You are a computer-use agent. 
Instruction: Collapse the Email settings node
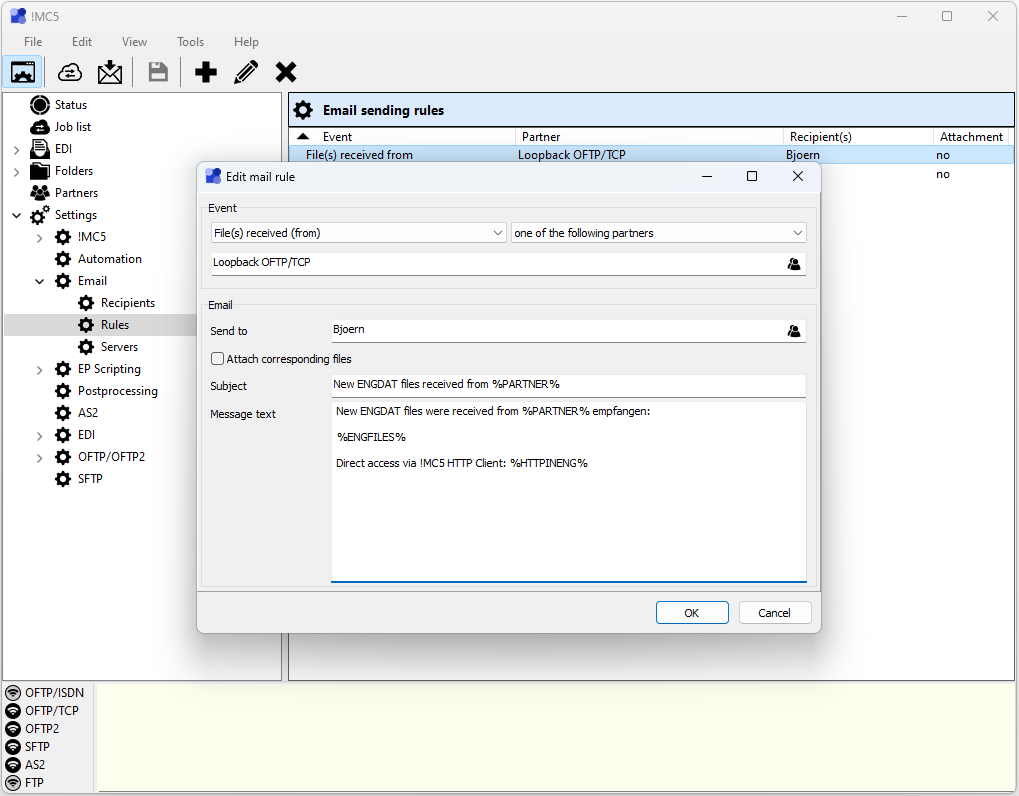click(x=40, y=281)
